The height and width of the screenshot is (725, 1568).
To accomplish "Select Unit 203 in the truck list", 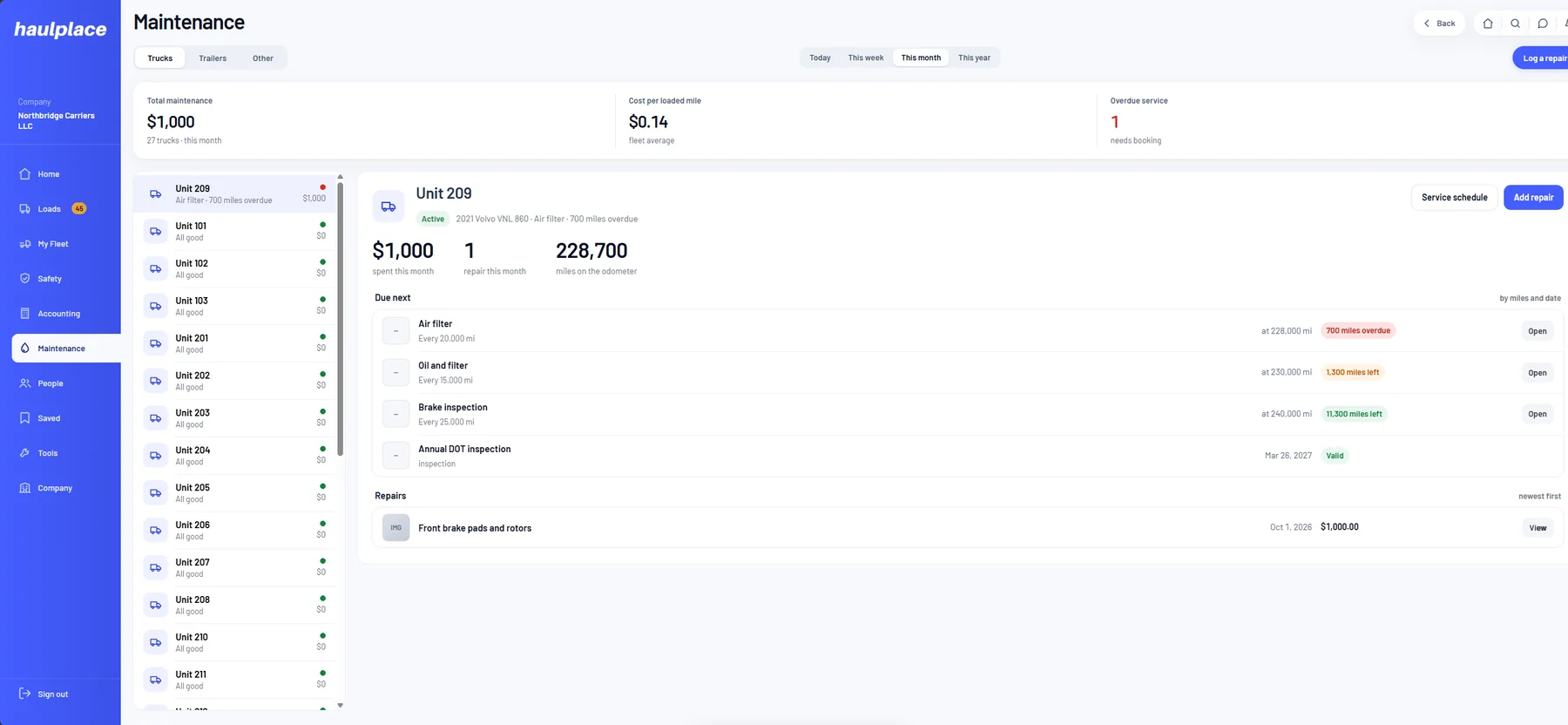I will [x=234, y=418].
